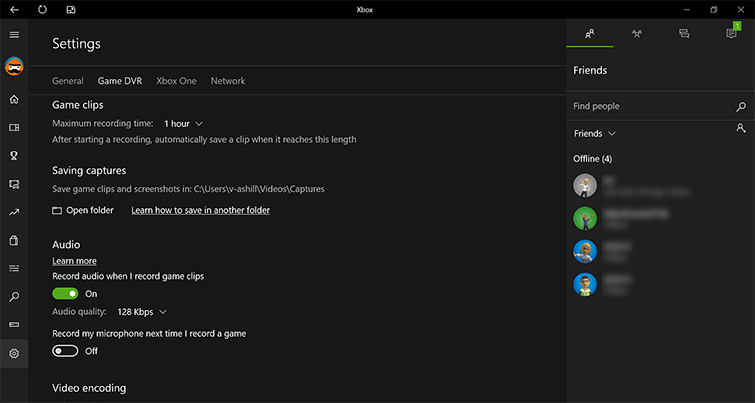Open notifications icon with badge 1
Screen dimensions: 755x403
731,34
